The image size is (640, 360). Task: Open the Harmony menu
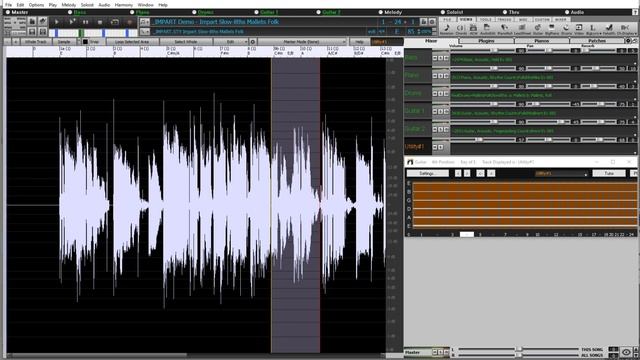[x=124, y=5]
